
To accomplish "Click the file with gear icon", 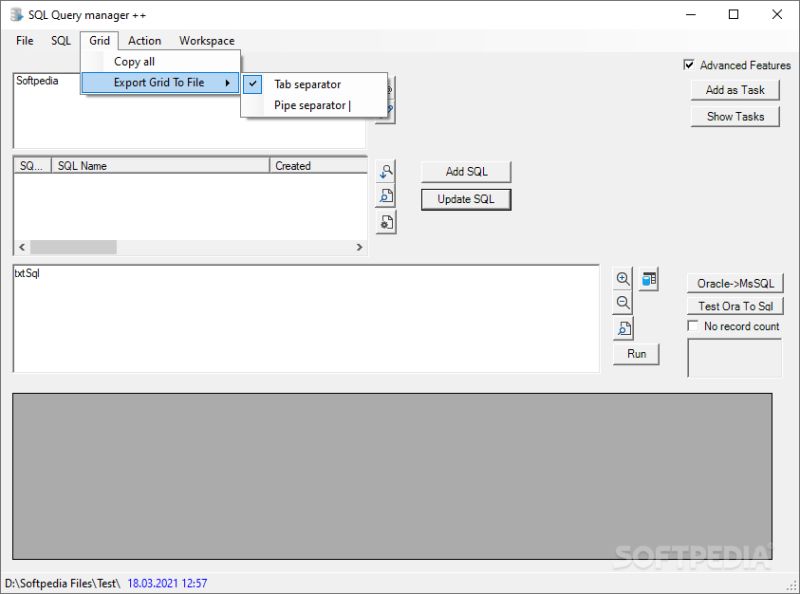I will pyautogui.click(x=386, y=222).
